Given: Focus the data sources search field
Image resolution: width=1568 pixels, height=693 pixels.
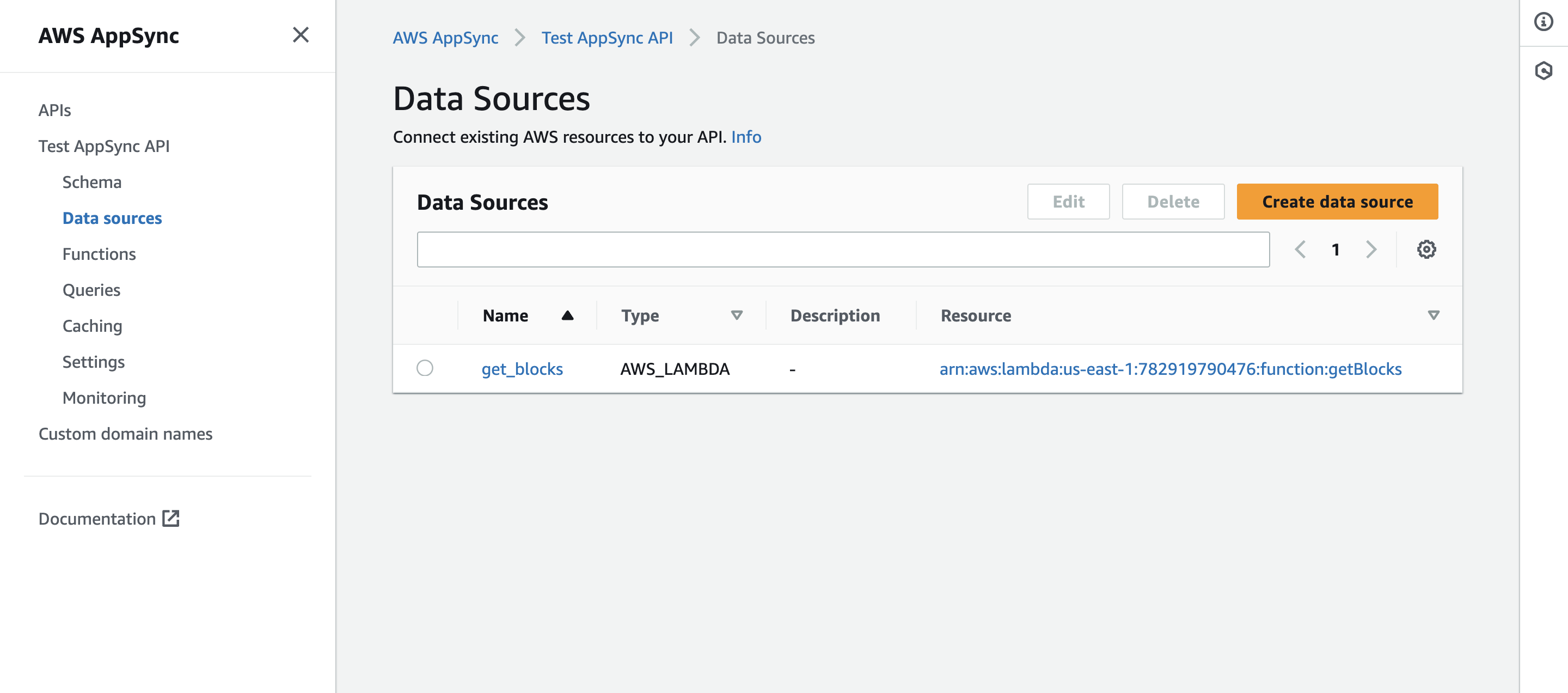Looking at the screenshot, I should (843, 249).
